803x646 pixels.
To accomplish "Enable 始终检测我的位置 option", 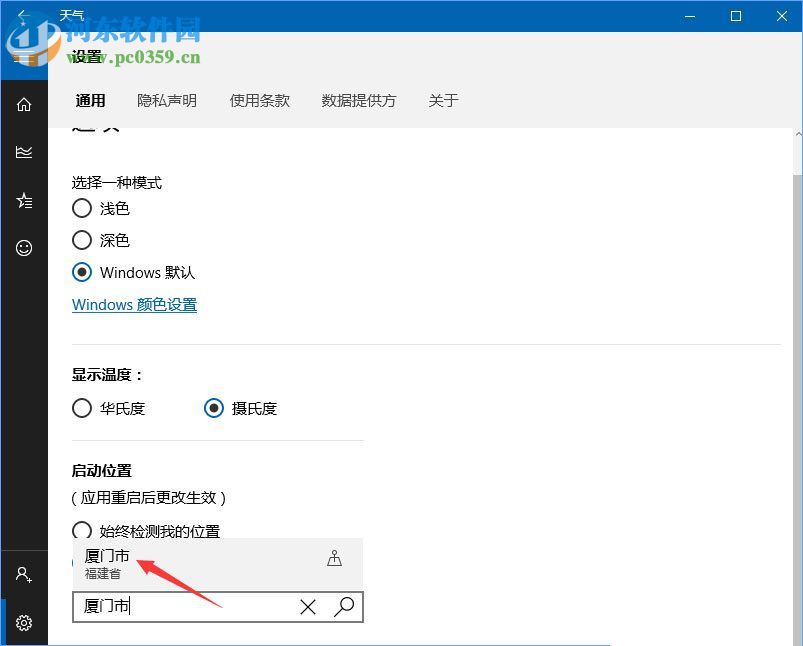I will (x=82, y=531).
